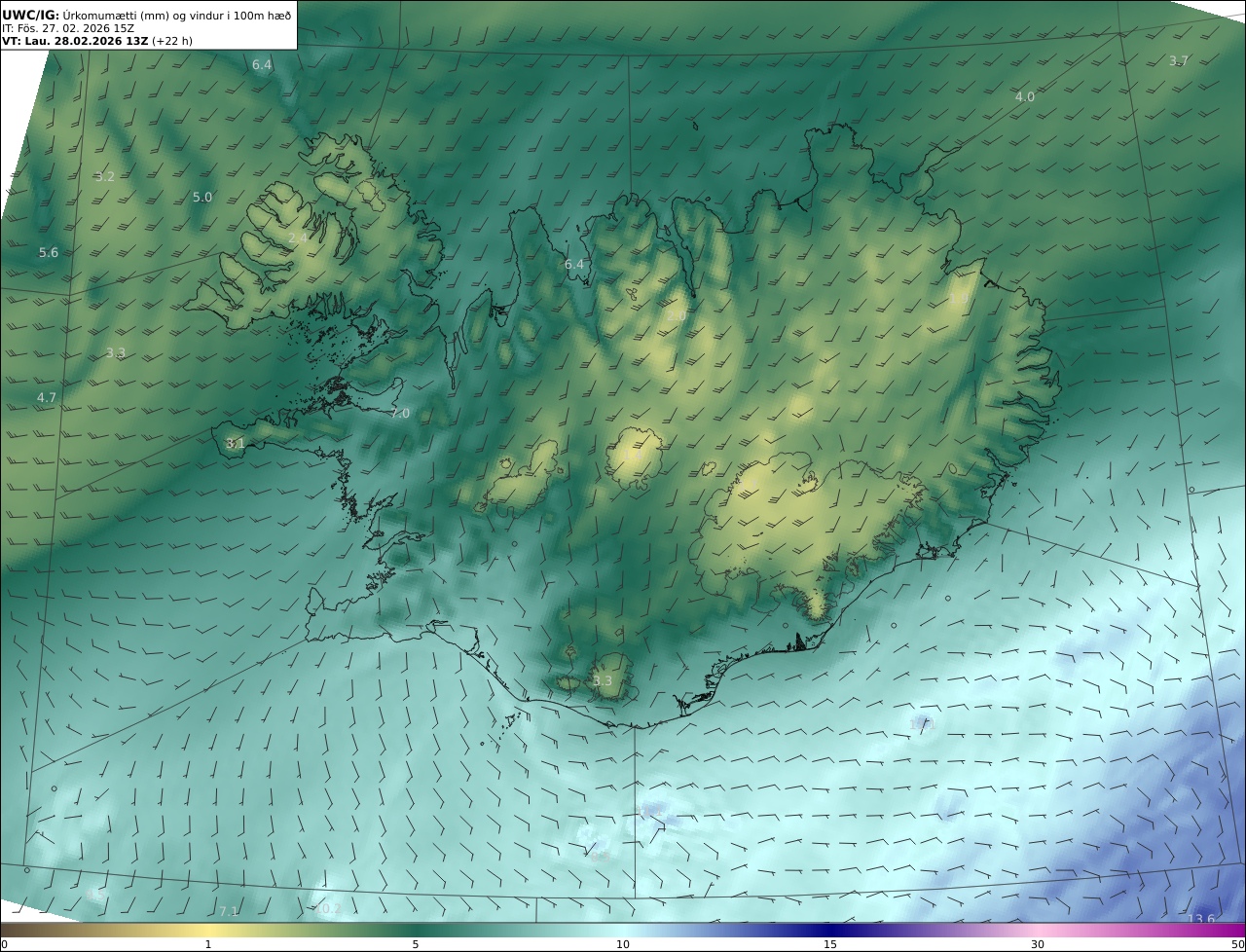Select the colorbar tick label 50
The image size is (1246, 952).
point(1237,944)
